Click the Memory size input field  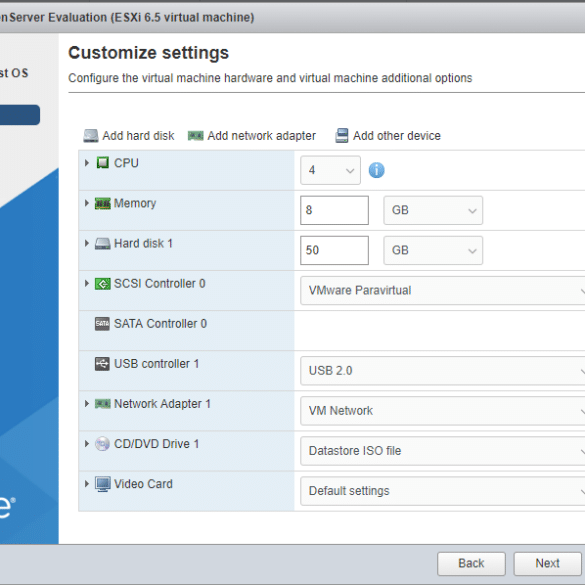tap(334, 210)
